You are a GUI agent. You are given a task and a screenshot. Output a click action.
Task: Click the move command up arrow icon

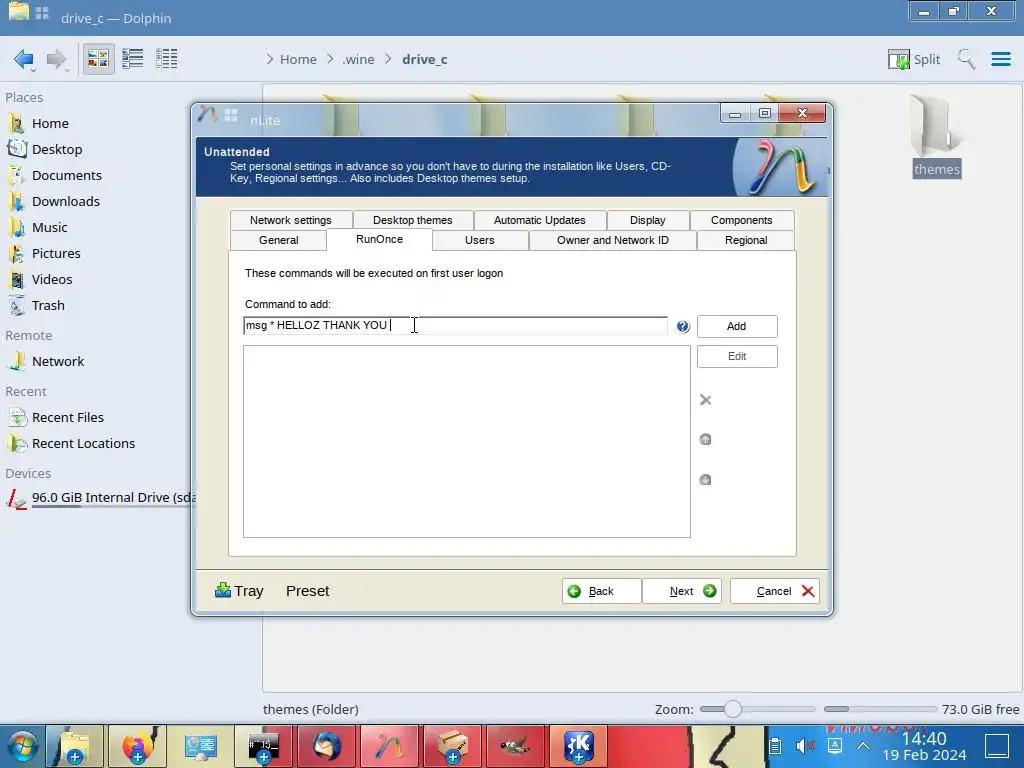[x=705, y=440]
